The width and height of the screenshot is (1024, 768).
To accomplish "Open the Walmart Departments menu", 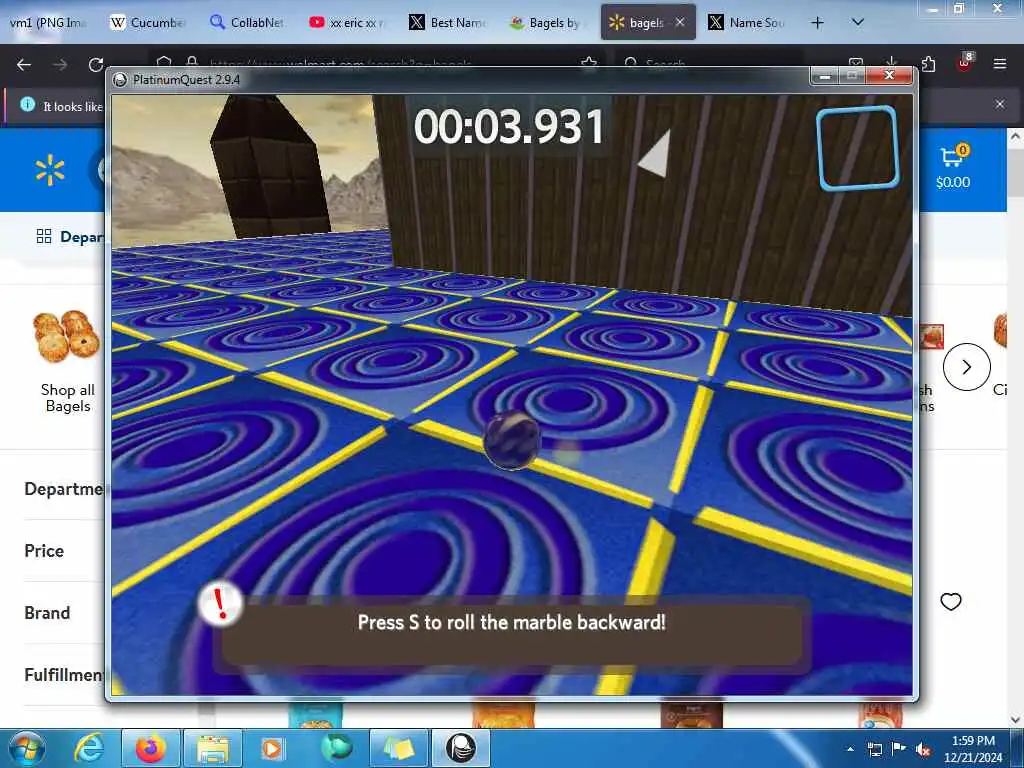I will pyautogui.click(x=71, y=236).
